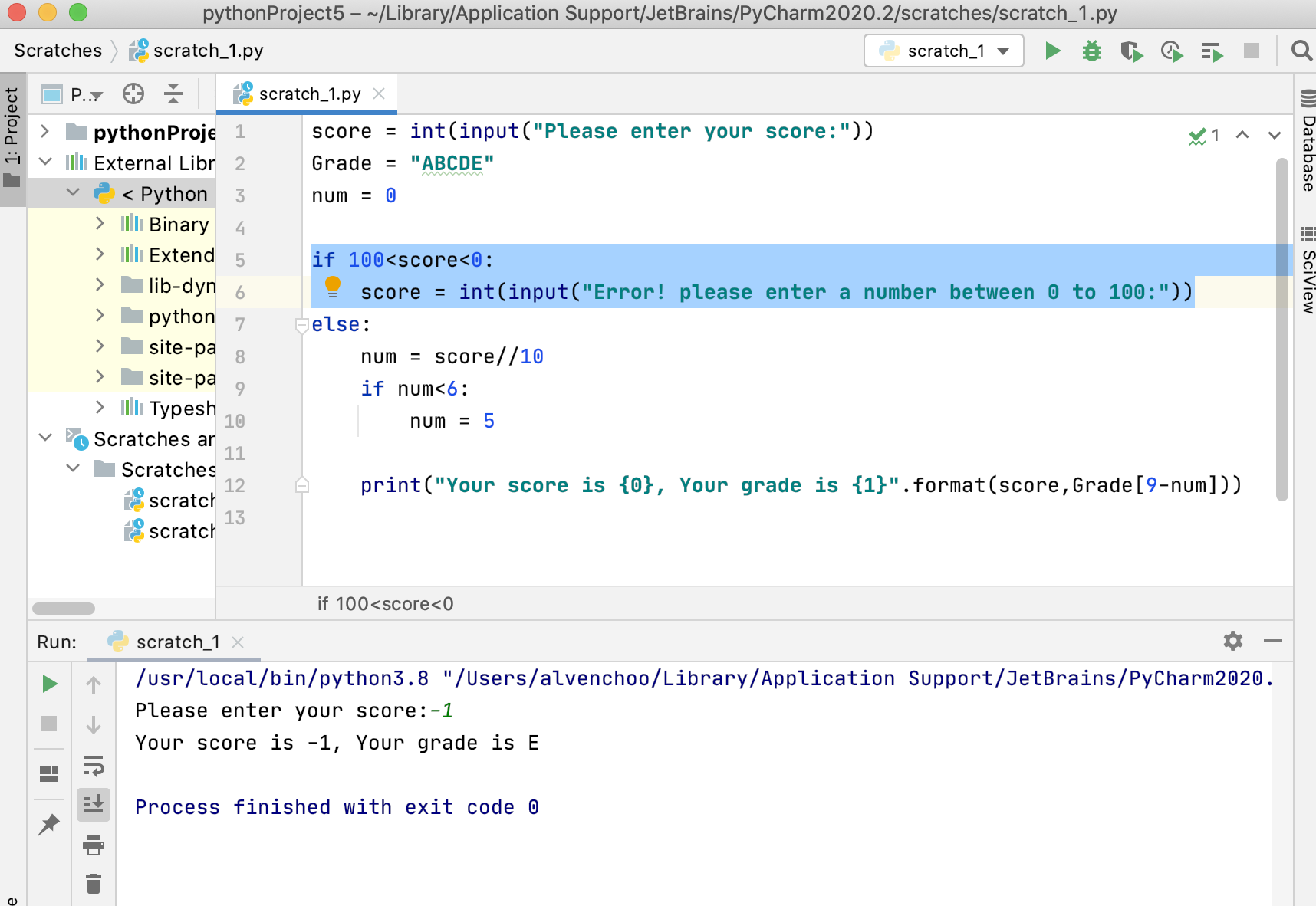Click the inspection checkmark widget
Image resolution: width=1316 pixels, height=906 pixels.
pos(1204,136)
